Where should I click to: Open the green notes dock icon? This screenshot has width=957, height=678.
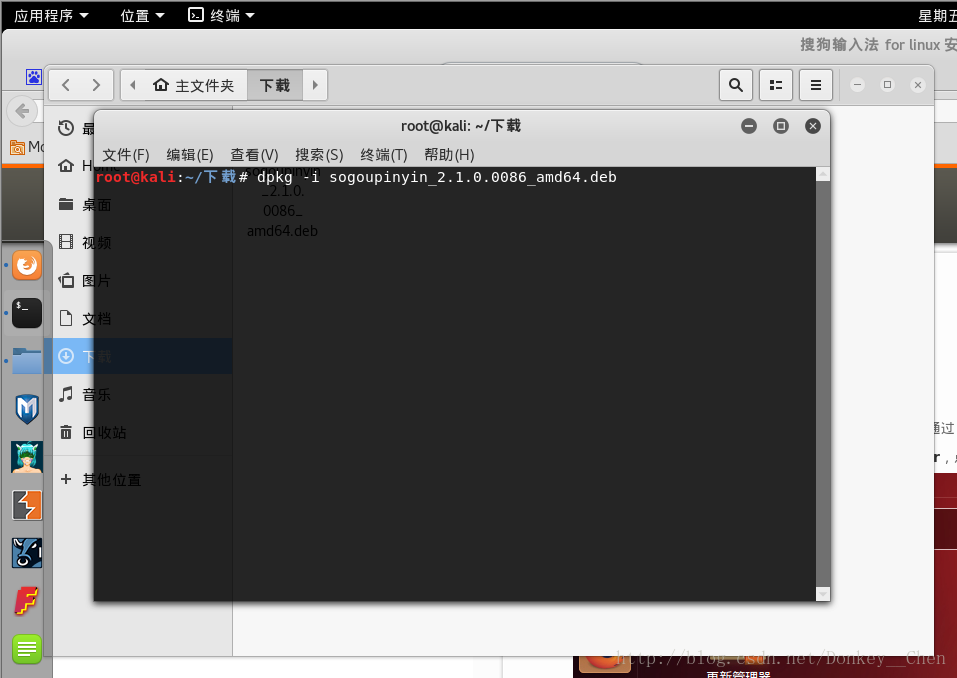pos(27,649)
